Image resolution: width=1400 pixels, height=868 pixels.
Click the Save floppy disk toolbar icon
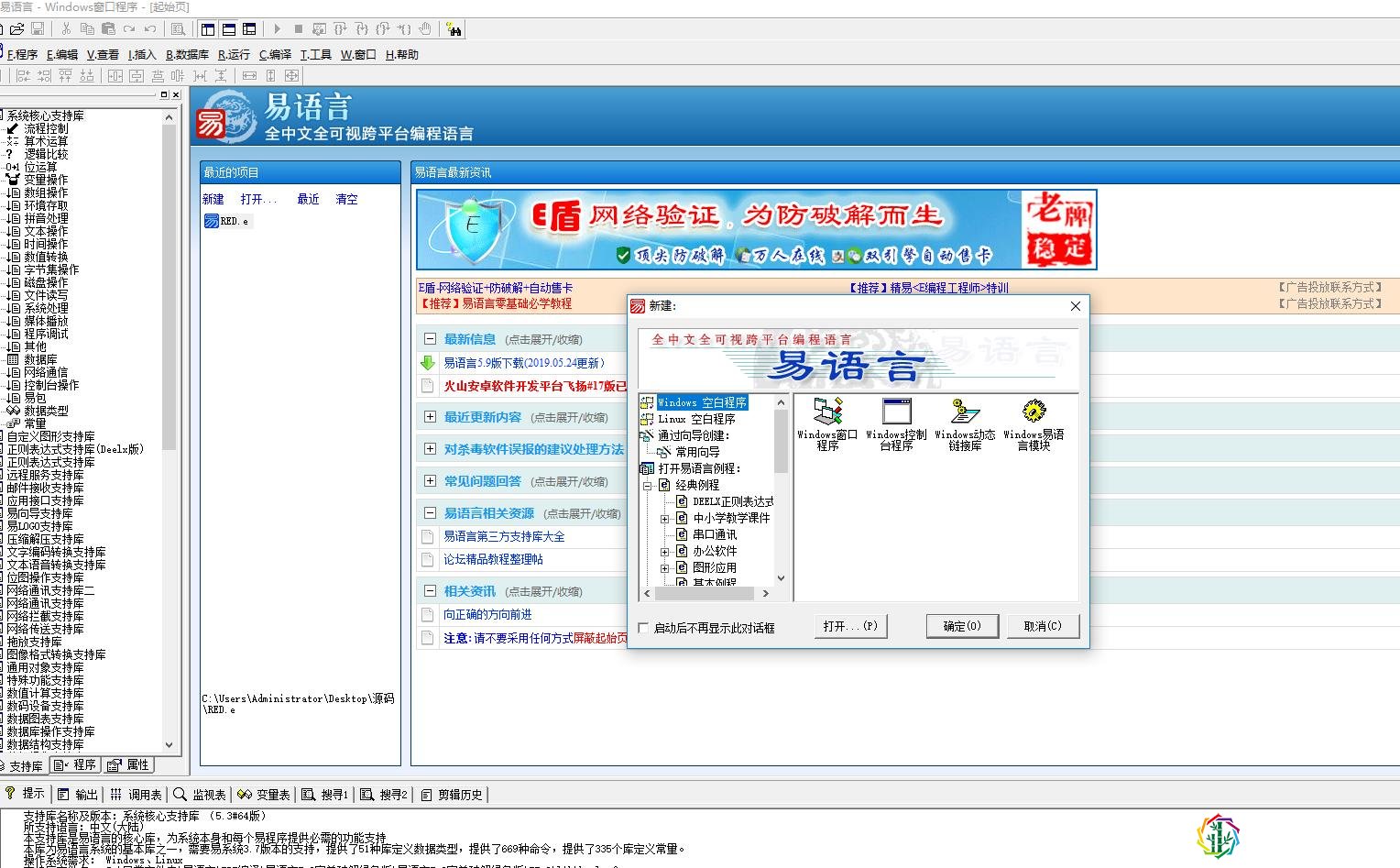pyautogui.click(x=38, y=29)
